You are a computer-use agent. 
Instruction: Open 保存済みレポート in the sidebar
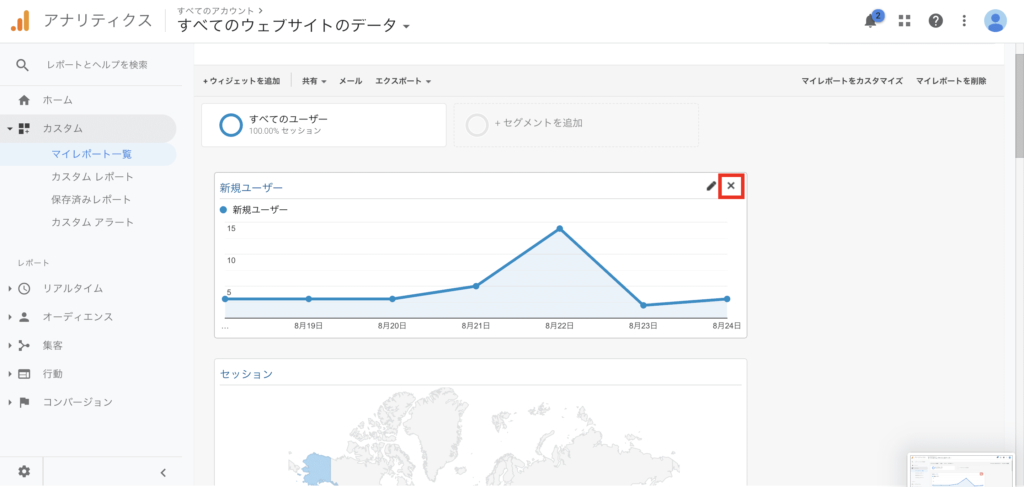tap(91, 199)
